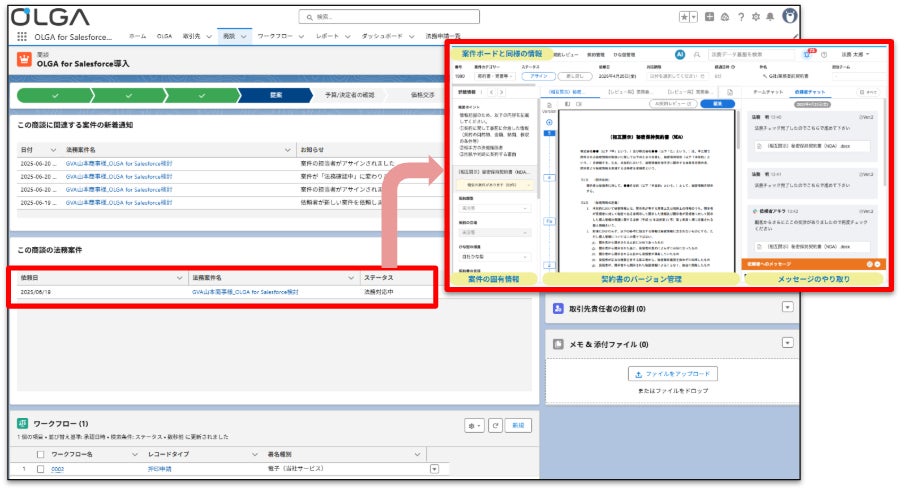Open the notes and attachments card dropdown menu

pyautogui.click(x=788, y=342)
